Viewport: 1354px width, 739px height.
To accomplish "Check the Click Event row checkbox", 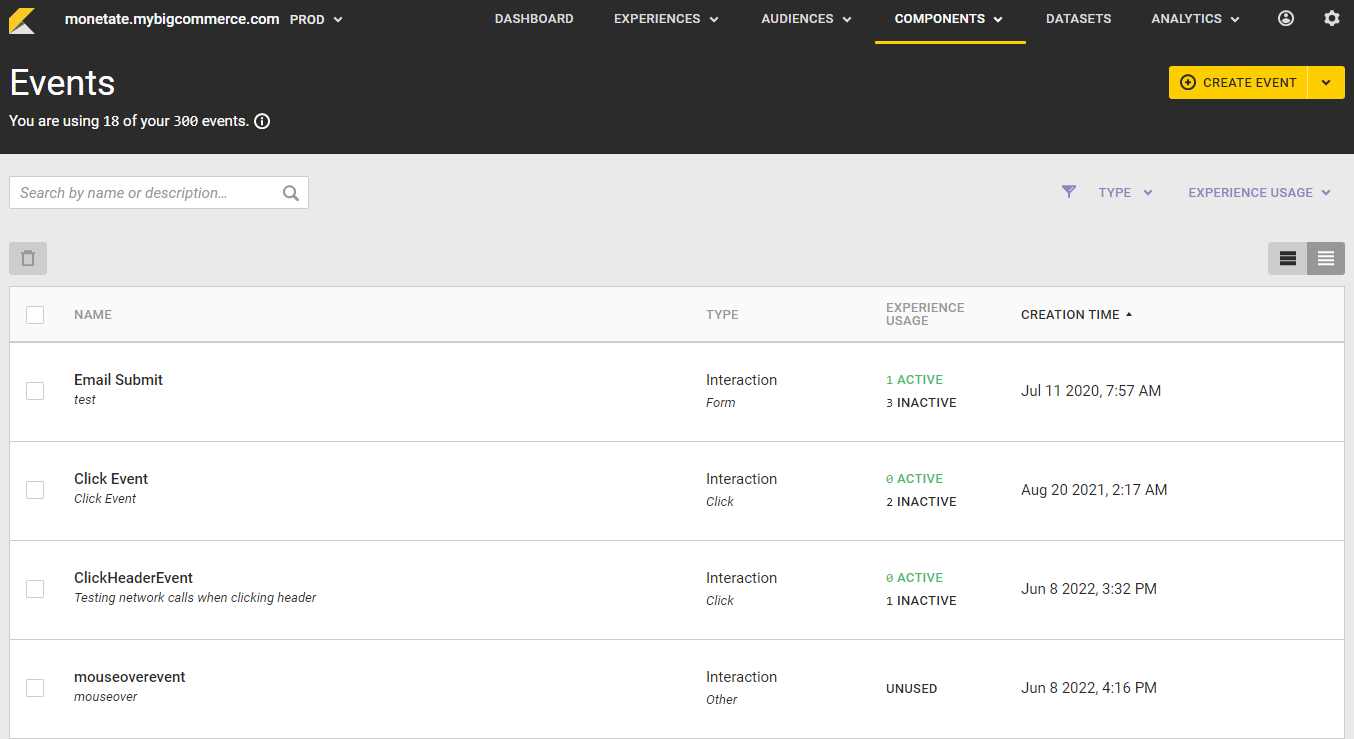I will coord(35,490).
